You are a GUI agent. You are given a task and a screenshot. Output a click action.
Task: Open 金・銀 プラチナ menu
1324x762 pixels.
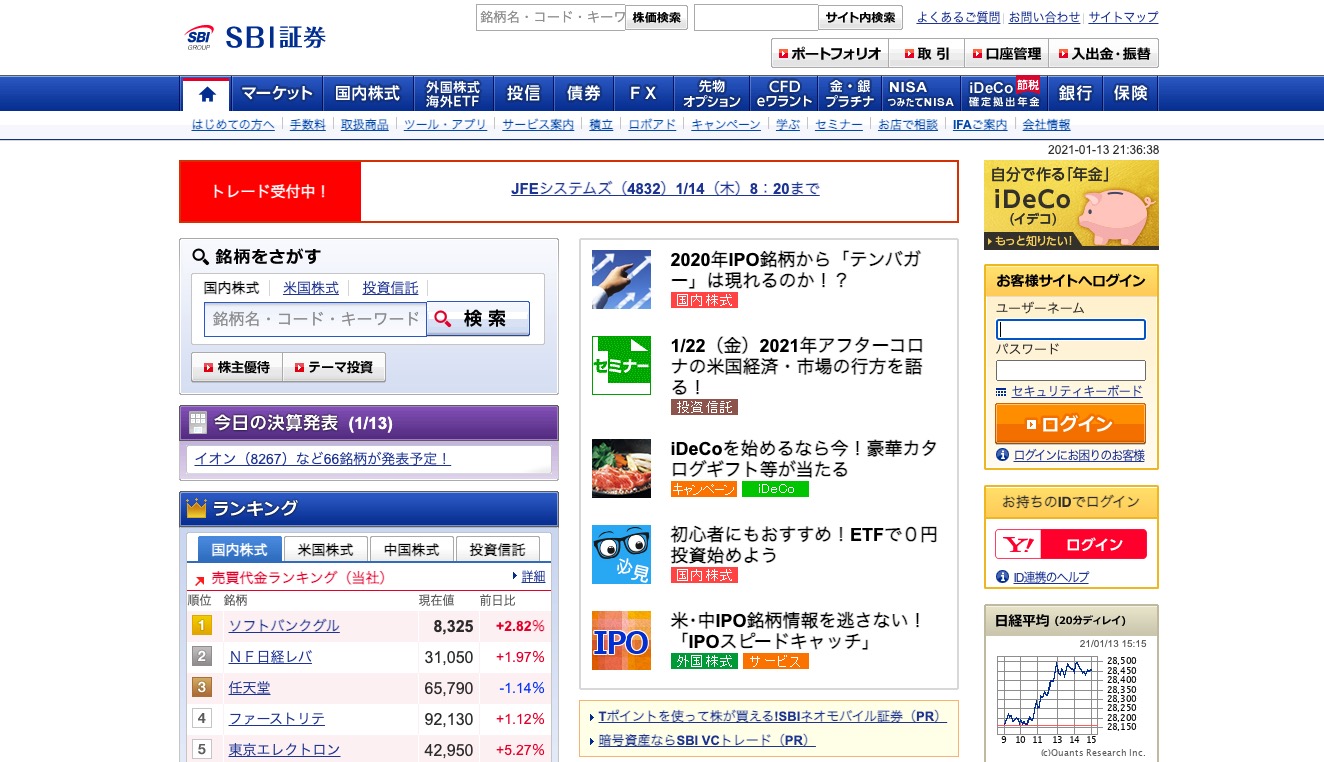click(x=850, y=94)
